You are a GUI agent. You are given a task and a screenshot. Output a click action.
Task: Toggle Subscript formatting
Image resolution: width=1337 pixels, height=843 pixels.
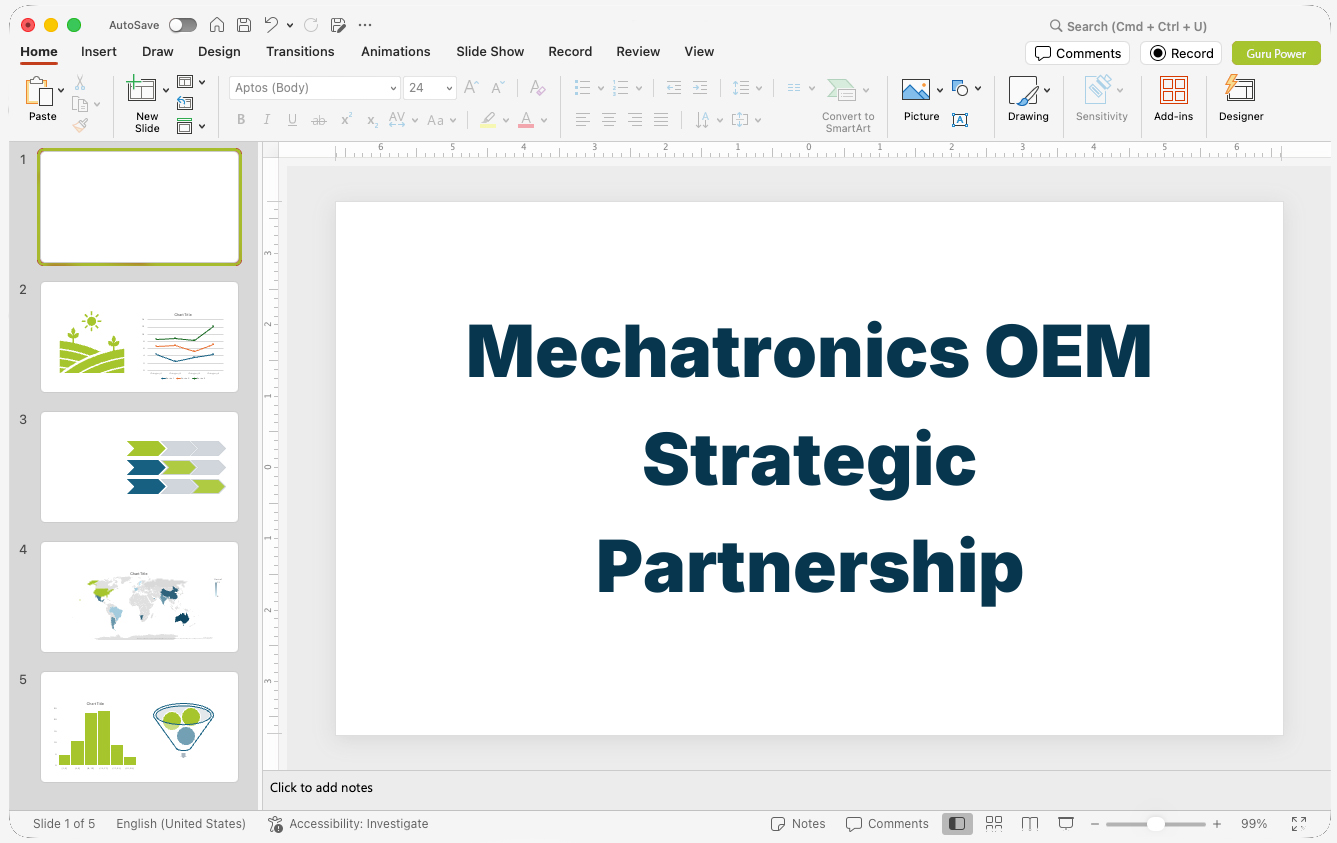372,120
